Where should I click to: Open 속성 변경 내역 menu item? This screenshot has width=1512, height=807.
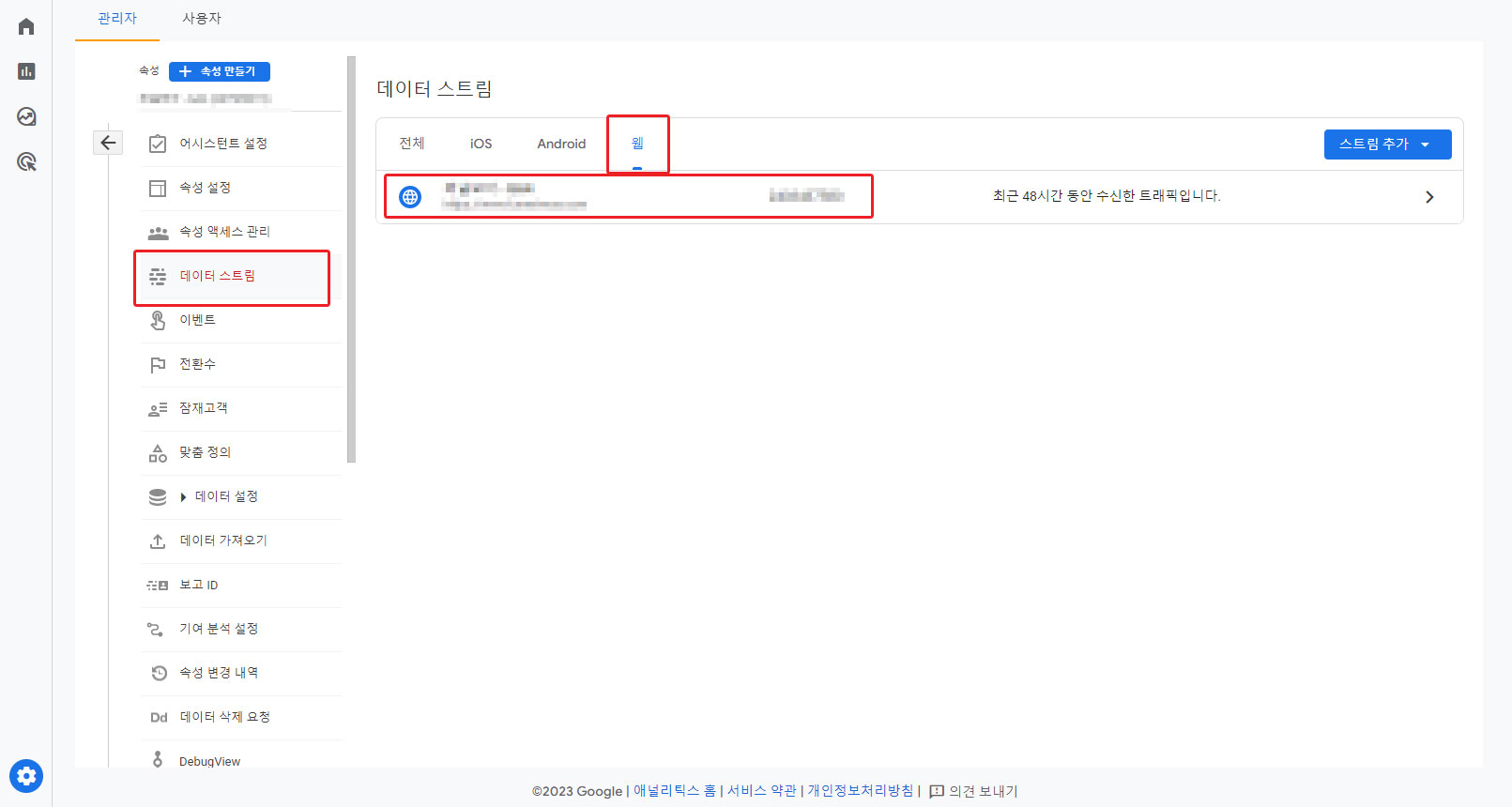(240, 674)
